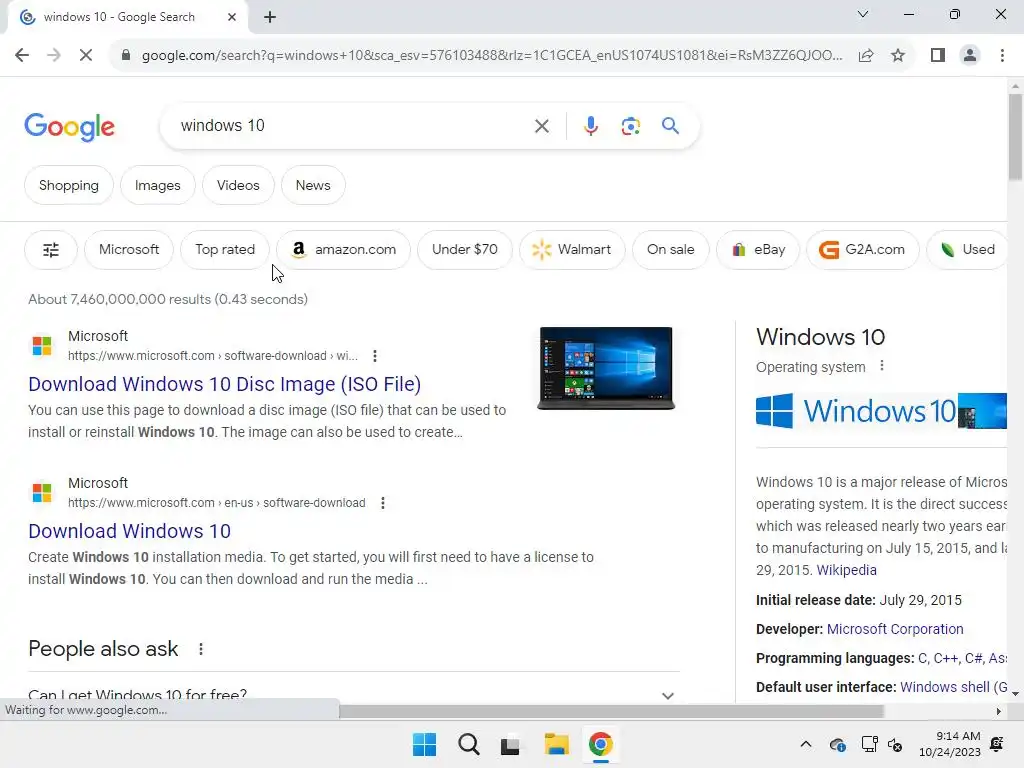Image resolution: width=1024 pixels, height=768 pixels.
Task: Open the Download Windows 10 result link
Action: click(129, 531)
